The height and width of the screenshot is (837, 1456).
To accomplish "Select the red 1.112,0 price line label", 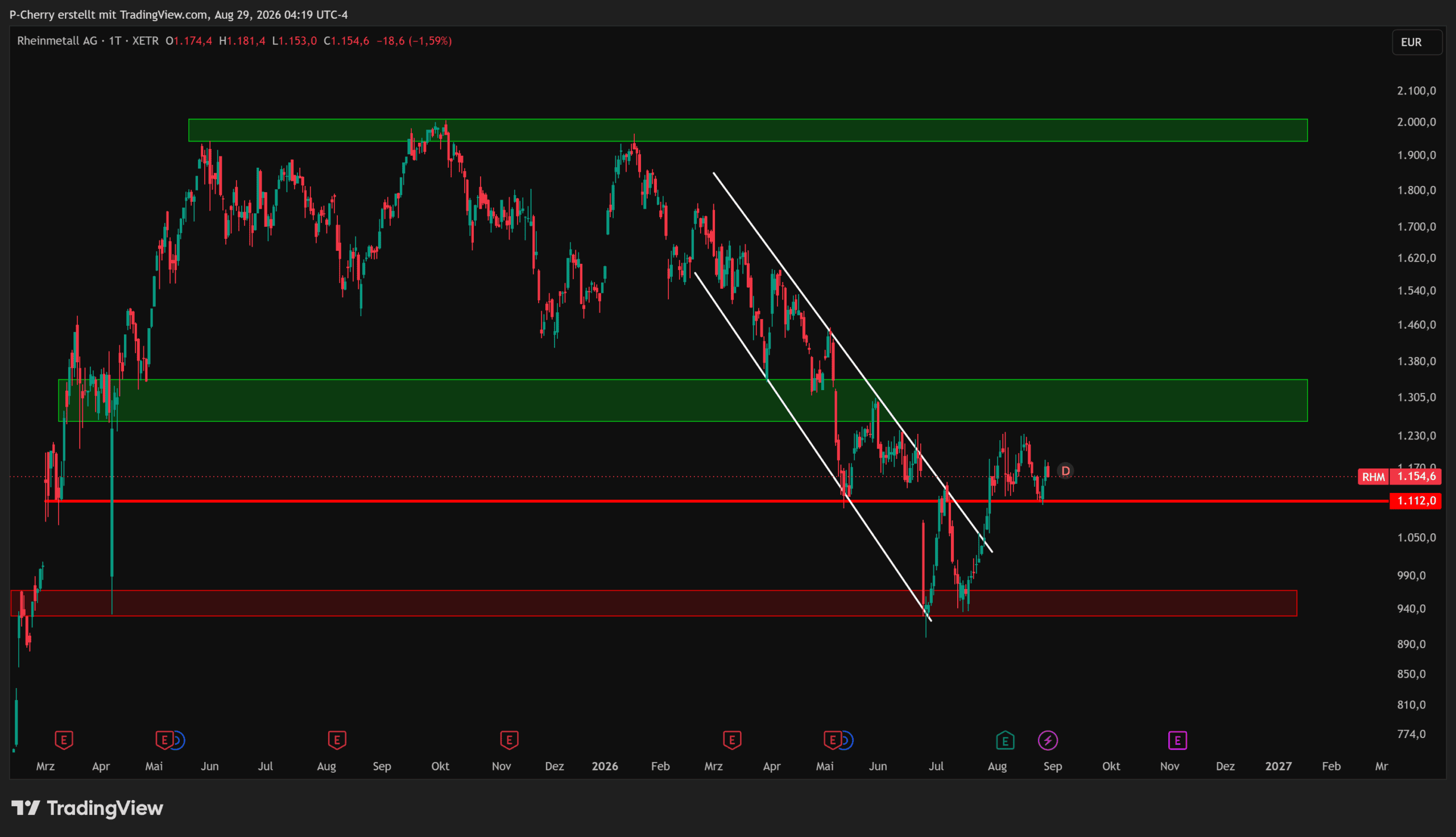I will tap(1415, 501).
